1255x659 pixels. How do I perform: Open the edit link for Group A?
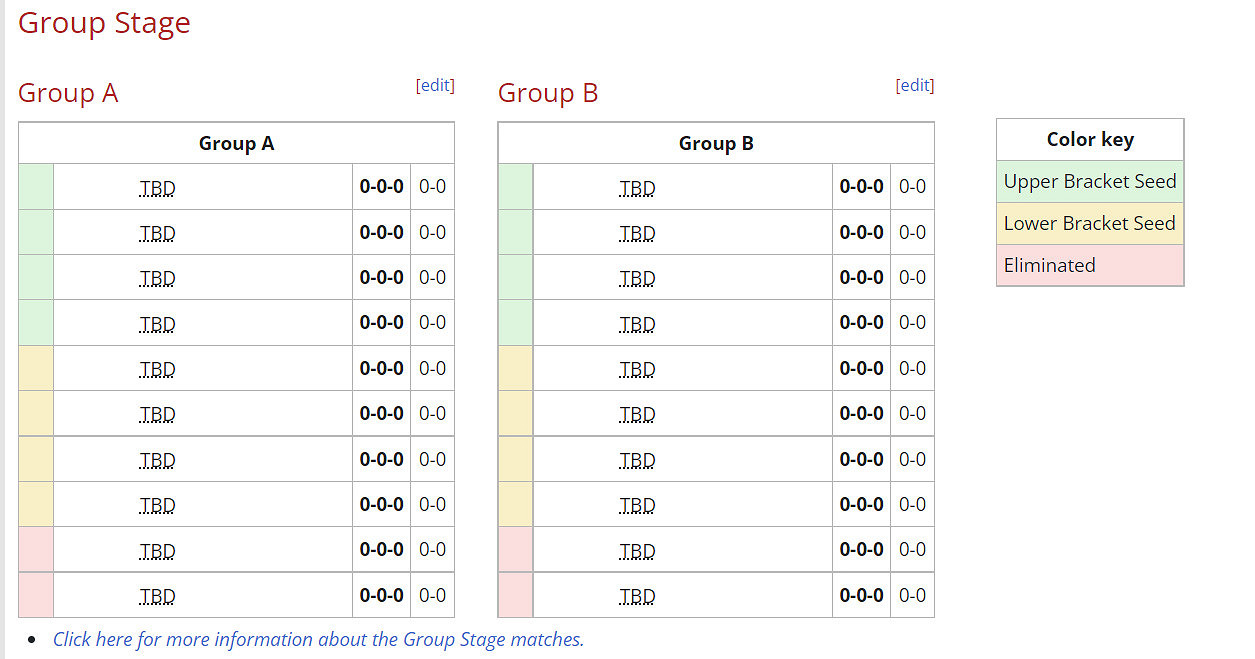(x=435, y=85)
